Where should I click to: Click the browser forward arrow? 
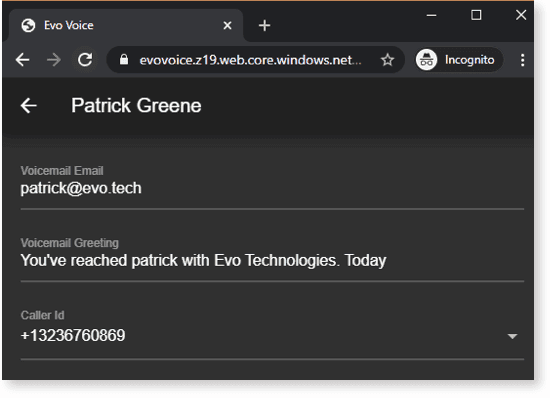click(54, 60)
